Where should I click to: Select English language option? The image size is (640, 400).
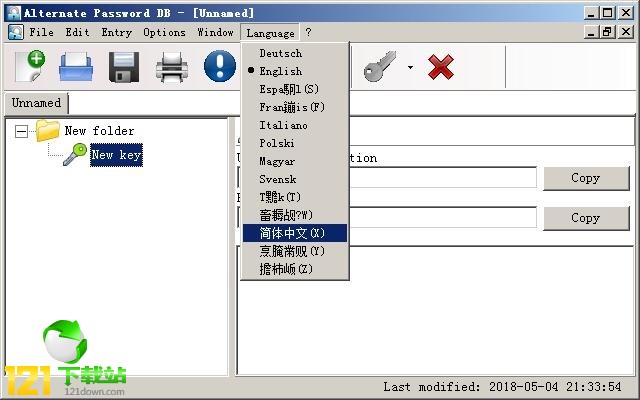(x=295, y=71)
